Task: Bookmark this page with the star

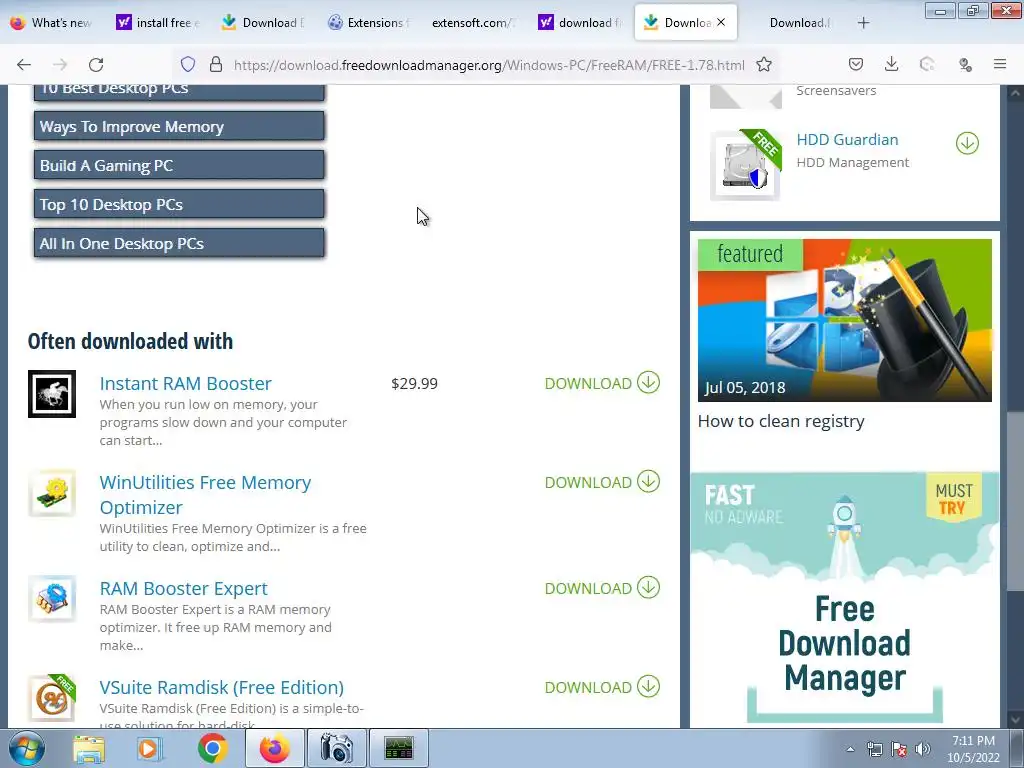Action: [764, 64]
